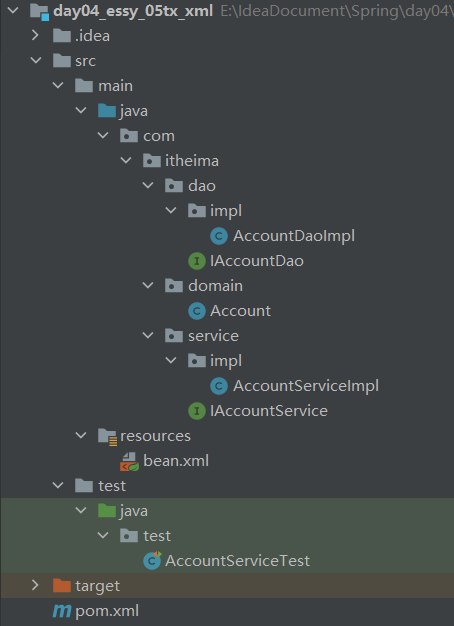This screenshot has height=626, width=454.
Task: Collapse the service package chevron
Action: 148,336
